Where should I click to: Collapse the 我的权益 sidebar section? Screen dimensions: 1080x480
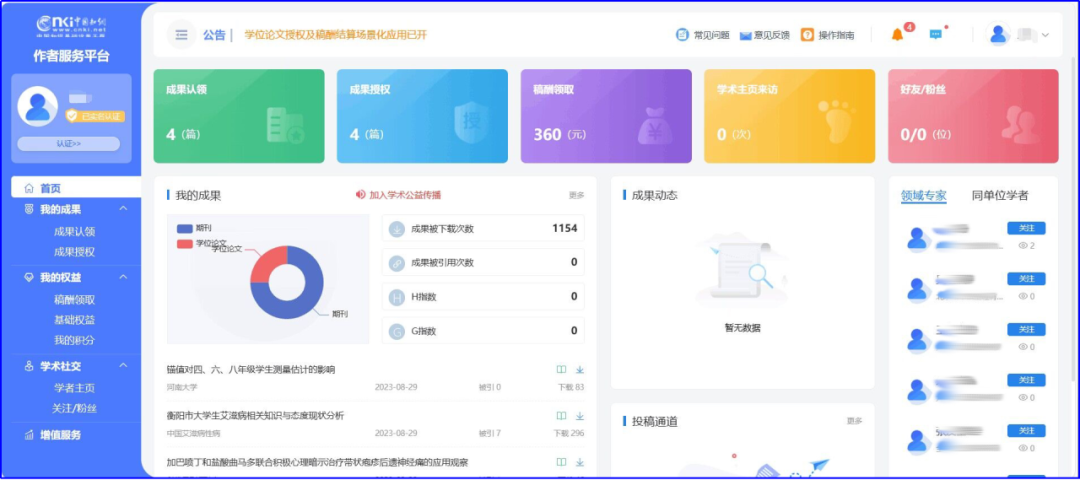pyautogui.click(x=123, y=277)
